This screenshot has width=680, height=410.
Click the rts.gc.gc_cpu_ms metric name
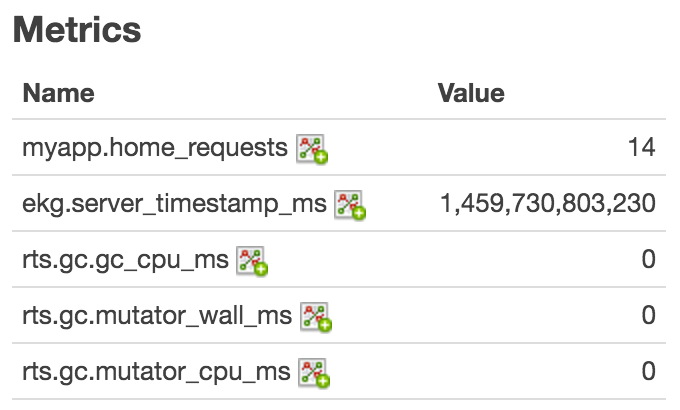(126, 260)
